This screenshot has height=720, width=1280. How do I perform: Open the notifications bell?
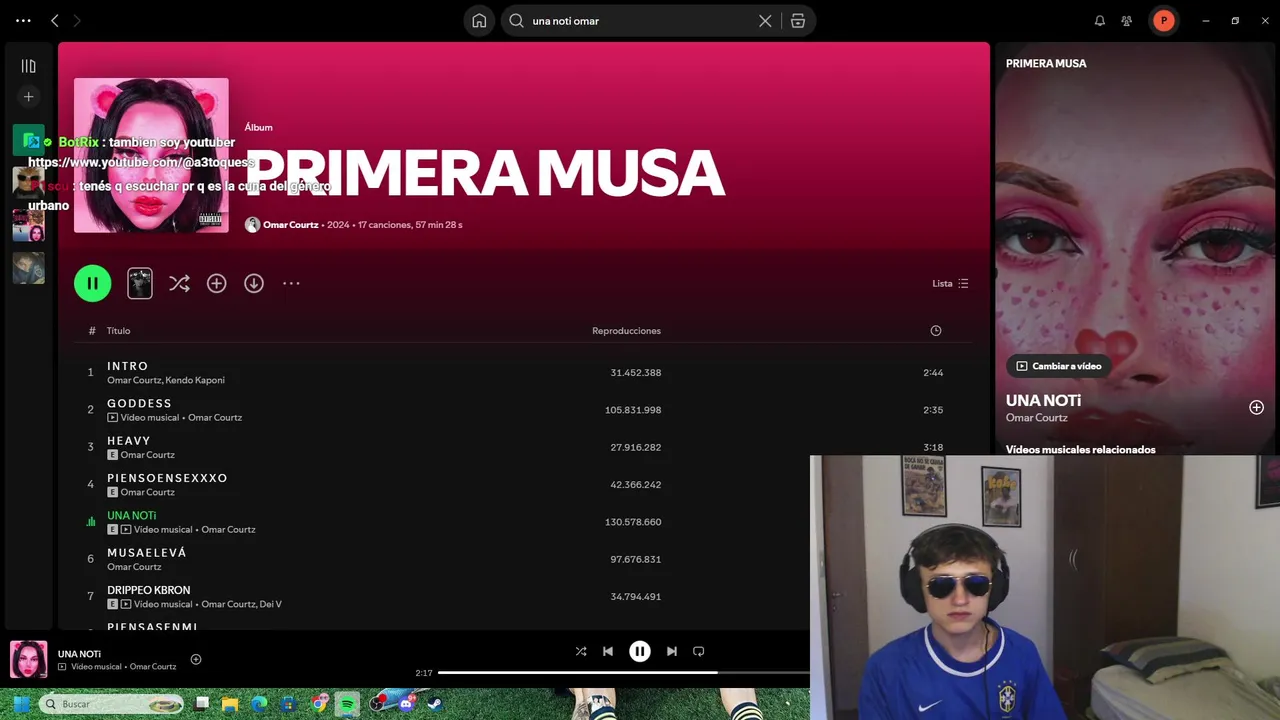[x=1100, y=21]
